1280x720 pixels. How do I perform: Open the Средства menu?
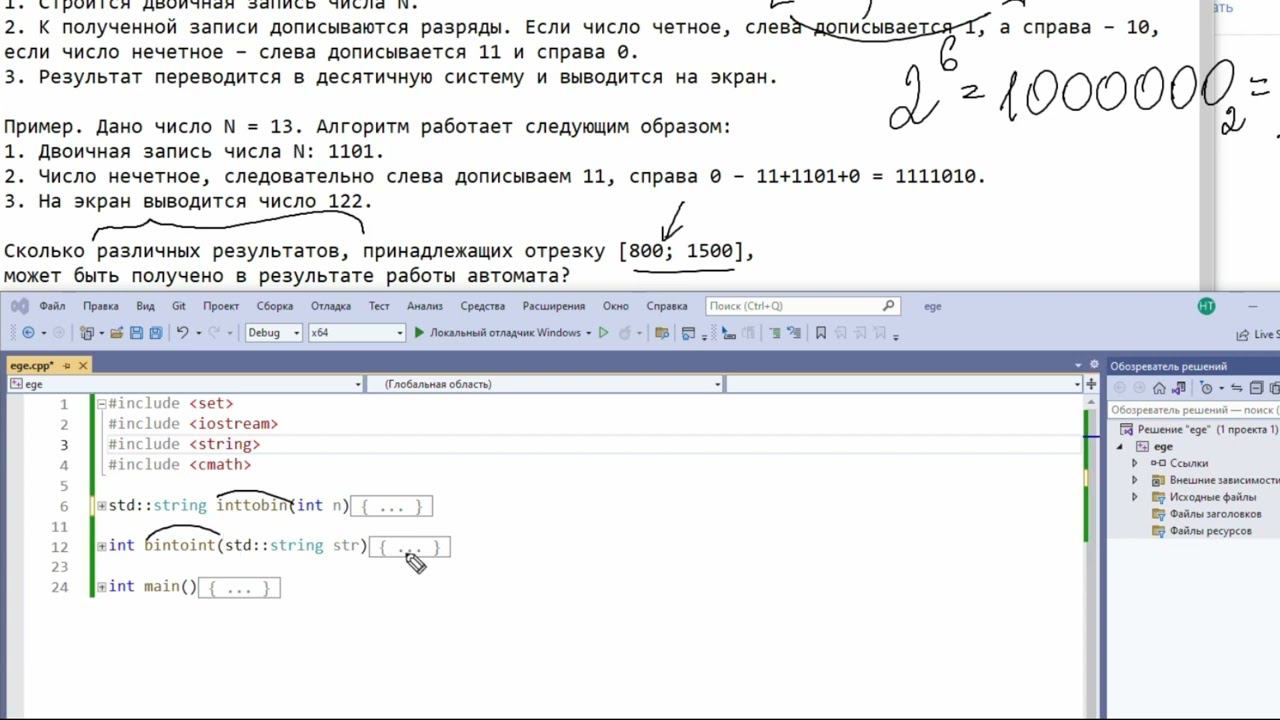coord(483,306)
